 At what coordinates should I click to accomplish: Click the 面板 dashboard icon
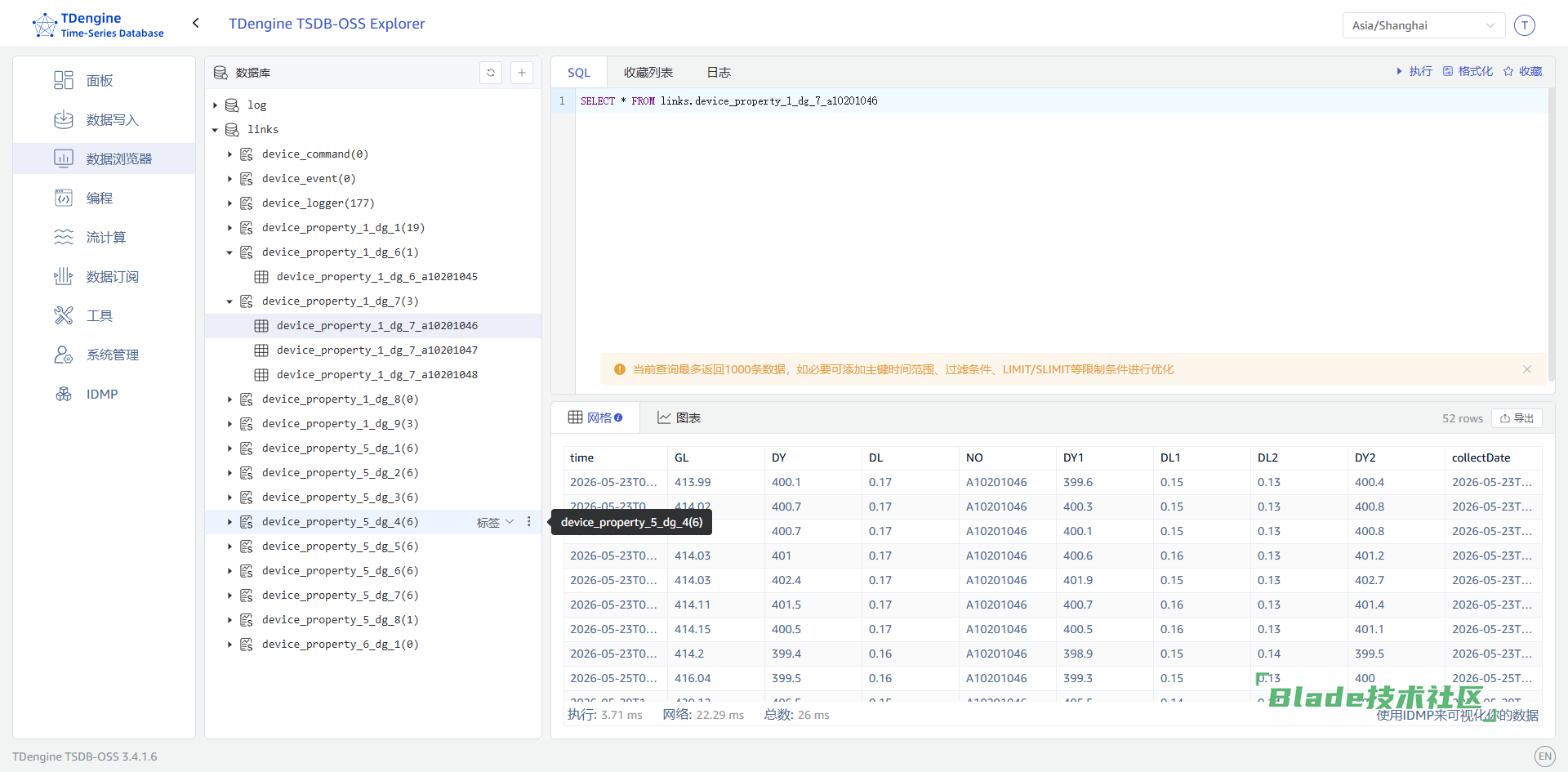coord(64,80)
